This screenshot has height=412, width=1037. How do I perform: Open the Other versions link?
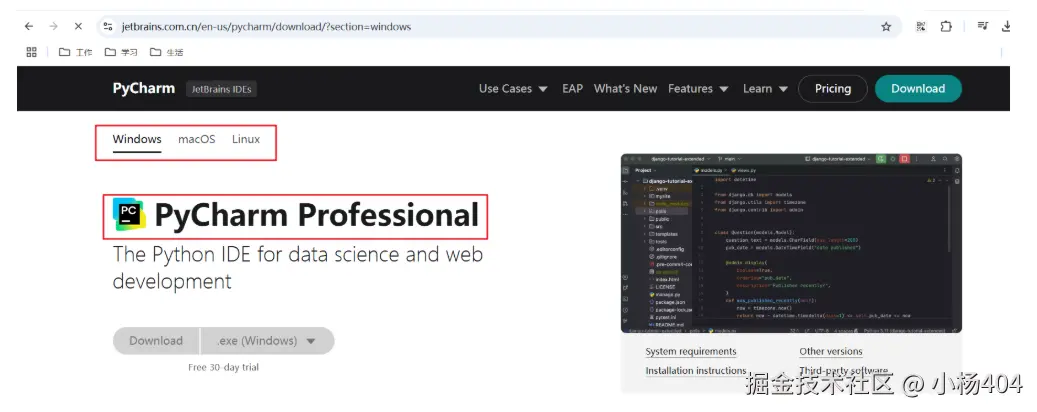[x=831, y=351]
